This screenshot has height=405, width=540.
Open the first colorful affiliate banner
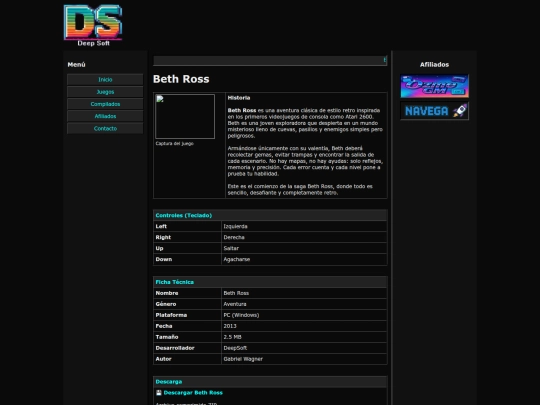point(434,86)
